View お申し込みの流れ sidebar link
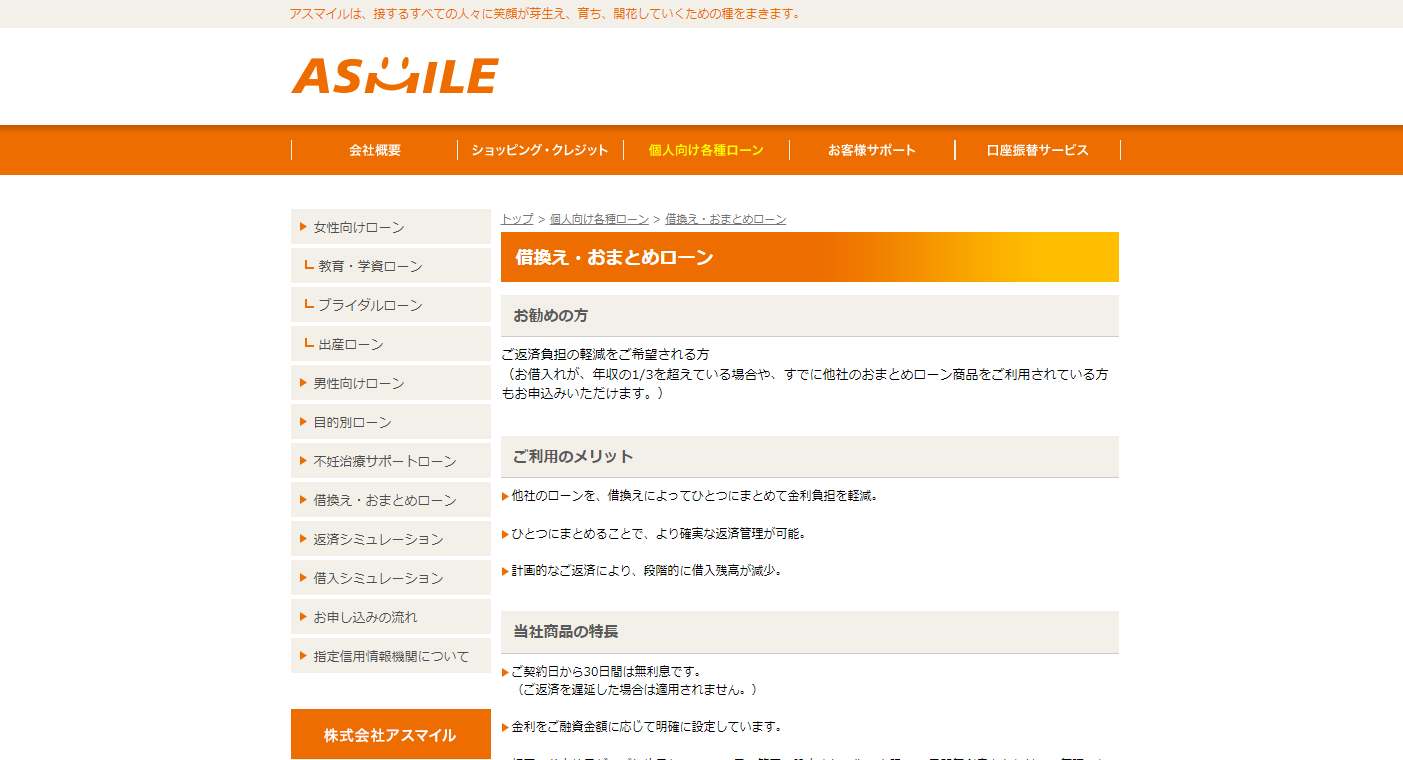The image size is (1403, 760). [391, 617]
